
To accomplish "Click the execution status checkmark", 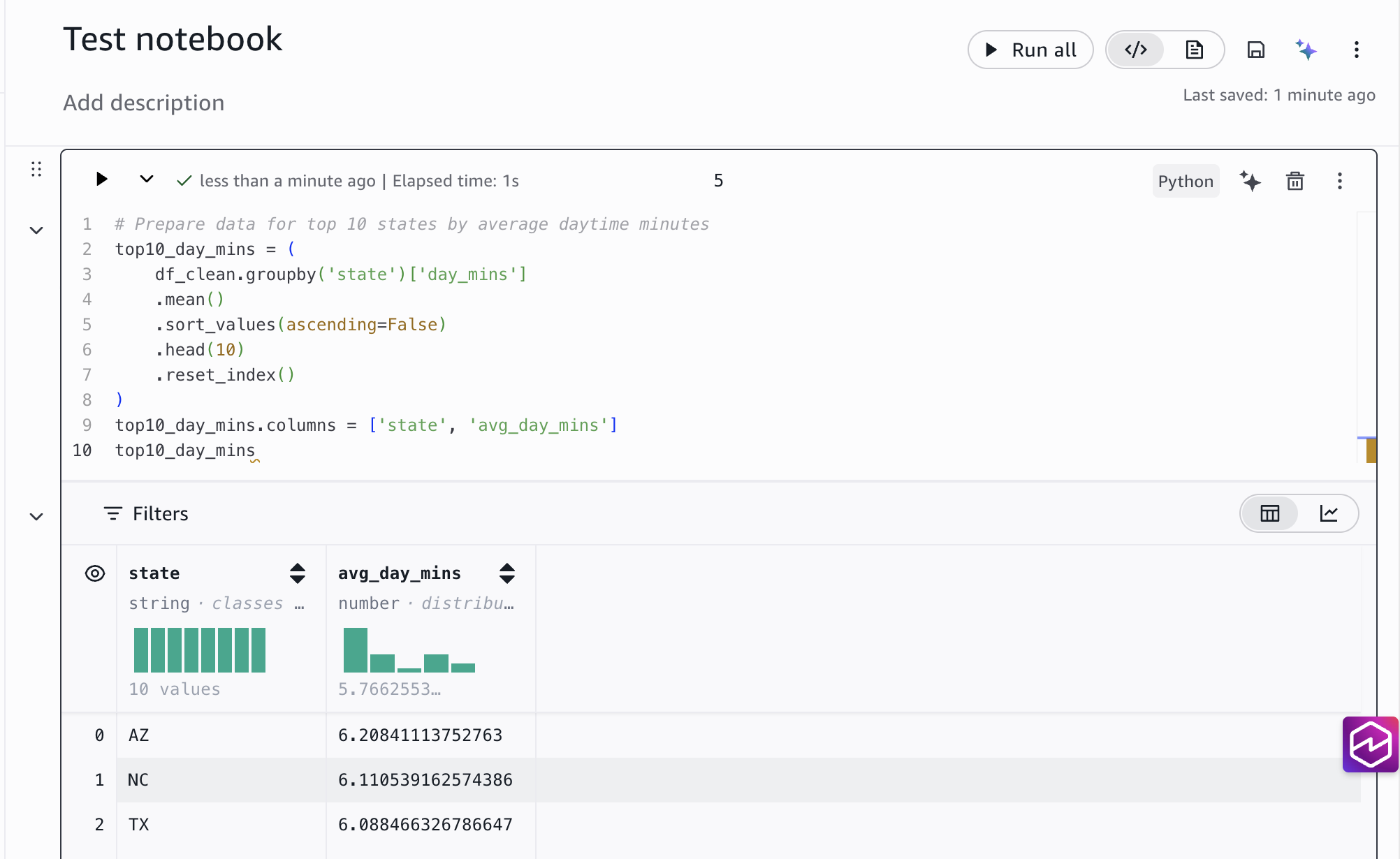I will coord(184,181).
